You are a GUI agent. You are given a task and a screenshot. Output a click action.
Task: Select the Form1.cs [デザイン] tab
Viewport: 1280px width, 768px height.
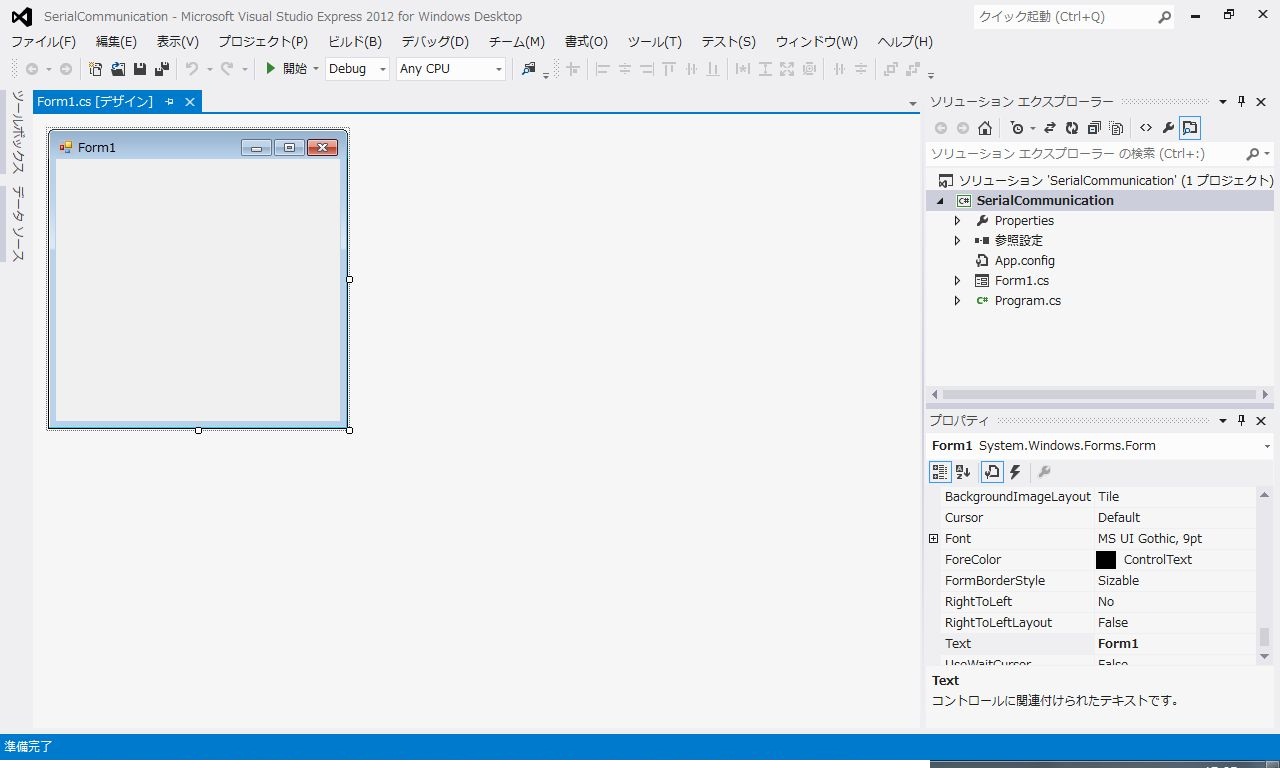[x=95, y=102]
